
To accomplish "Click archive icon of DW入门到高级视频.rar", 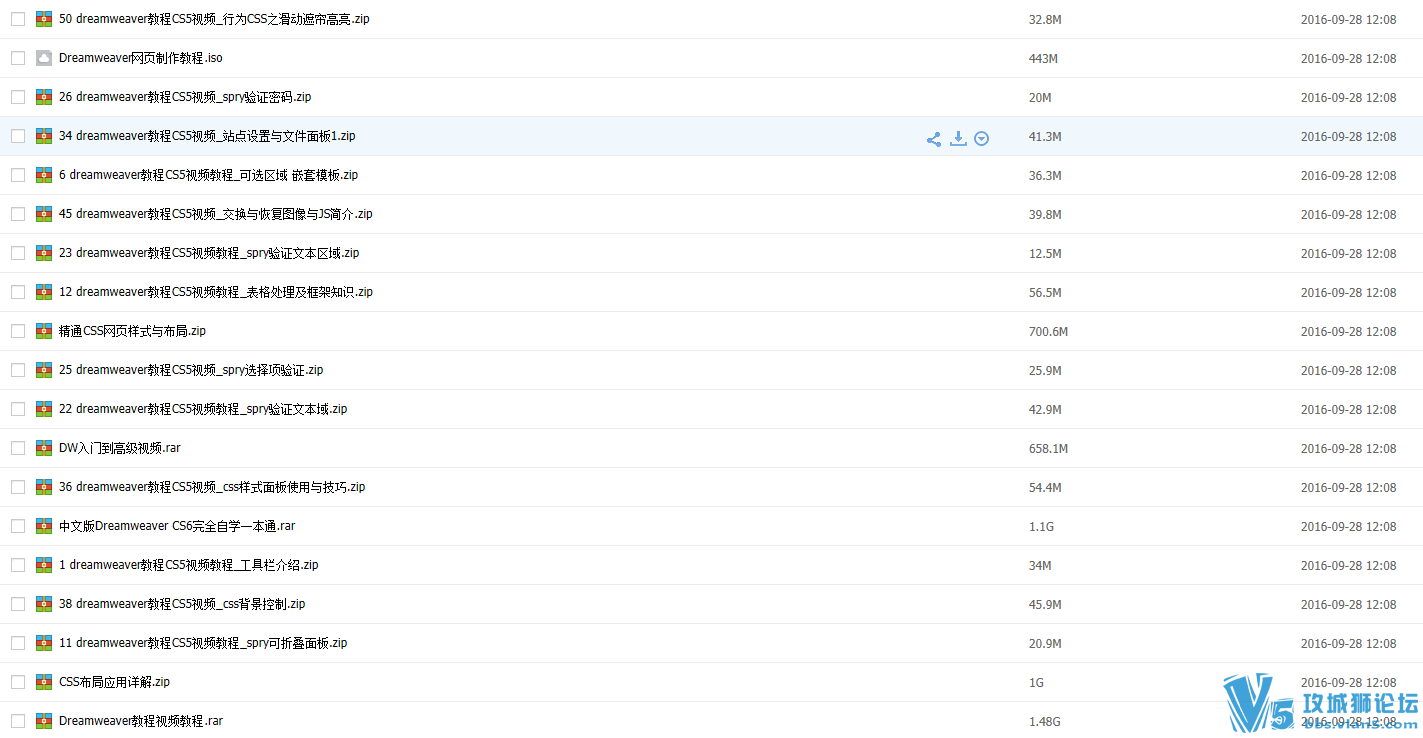I will [x=44, y=448].
